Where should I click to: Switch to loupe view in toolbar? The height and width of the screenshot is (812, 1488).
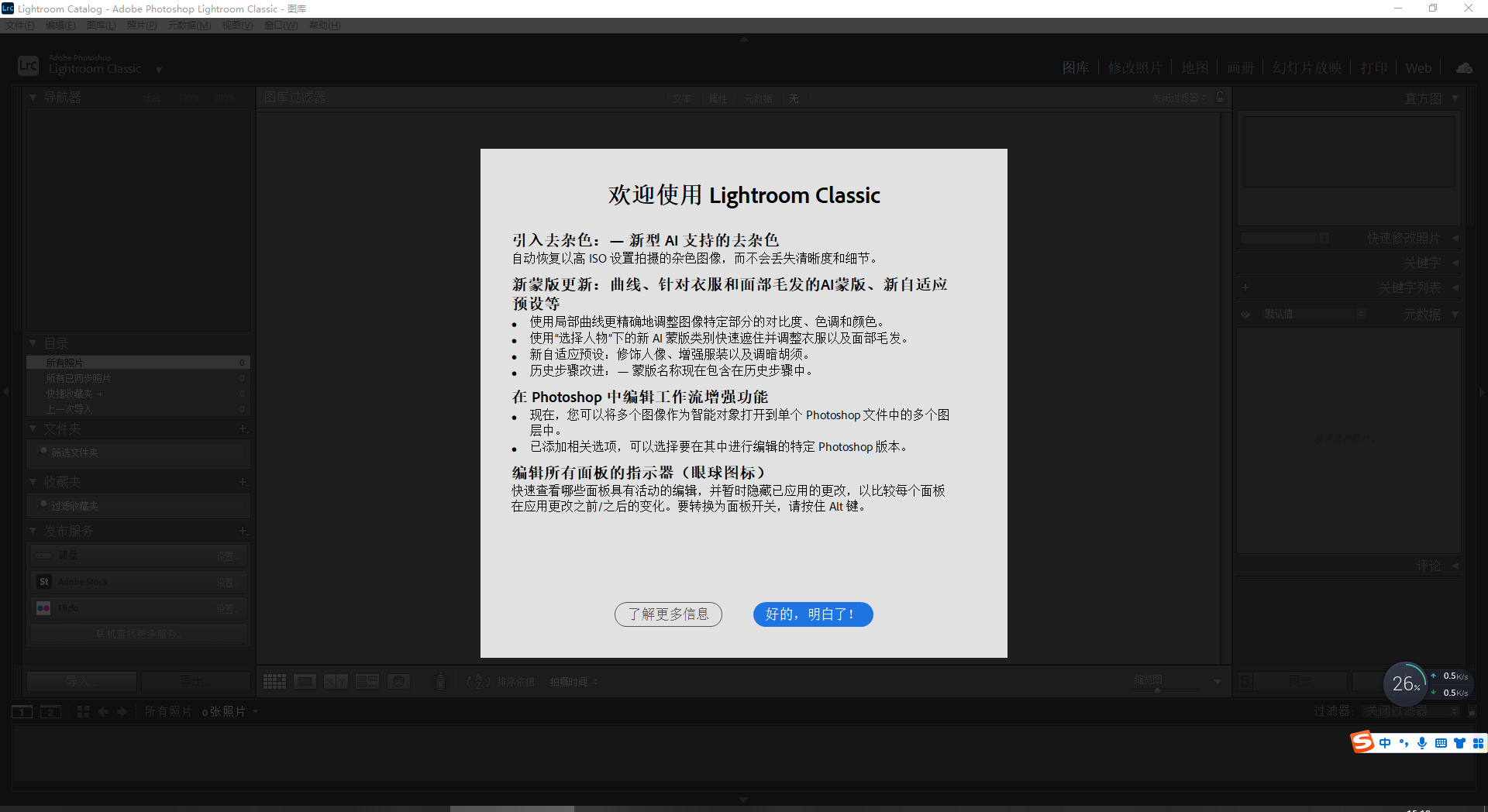[x=305, y=682]
